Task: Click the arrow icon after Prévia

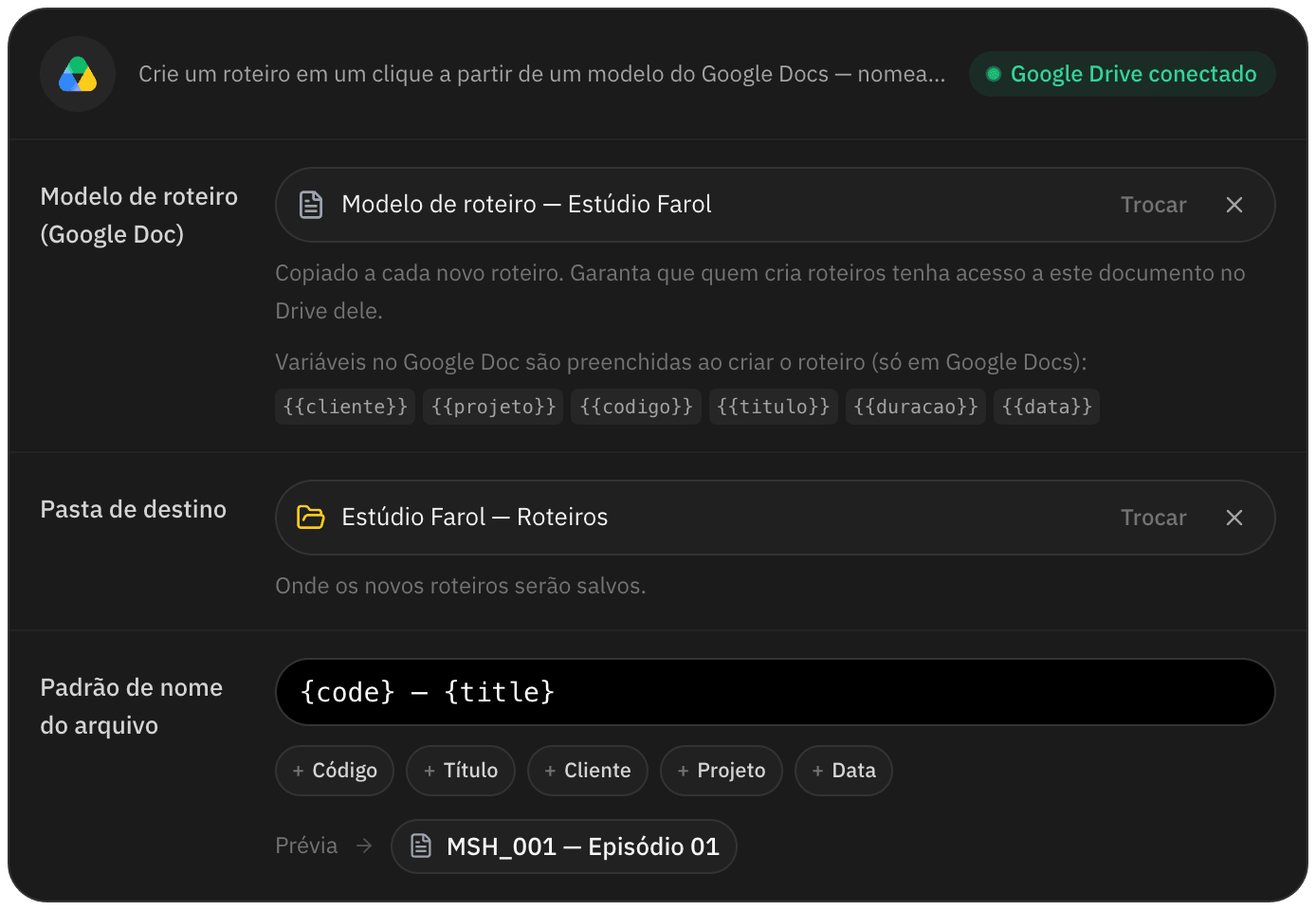Action: [364, 846]
